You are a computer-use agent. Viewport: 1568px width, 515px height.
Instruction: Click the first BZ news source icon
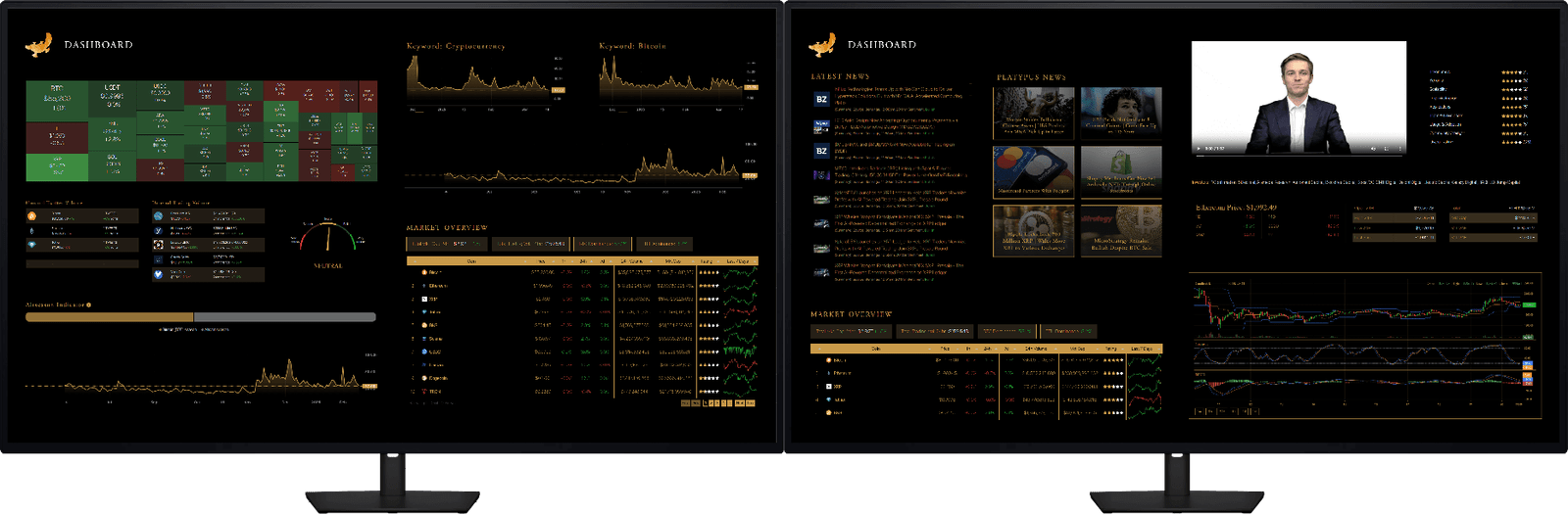pos(821,99)
